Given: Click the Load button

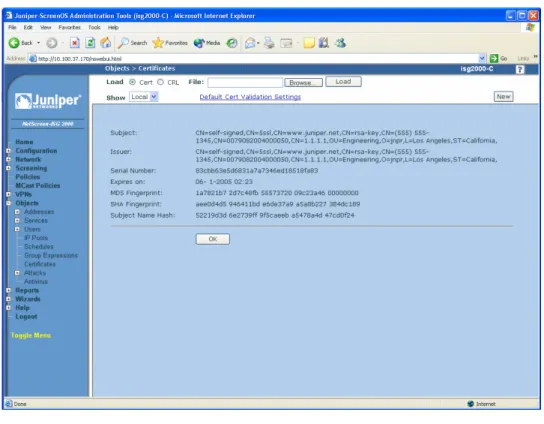Looking at the screenshot, I should tap(343, 82).
